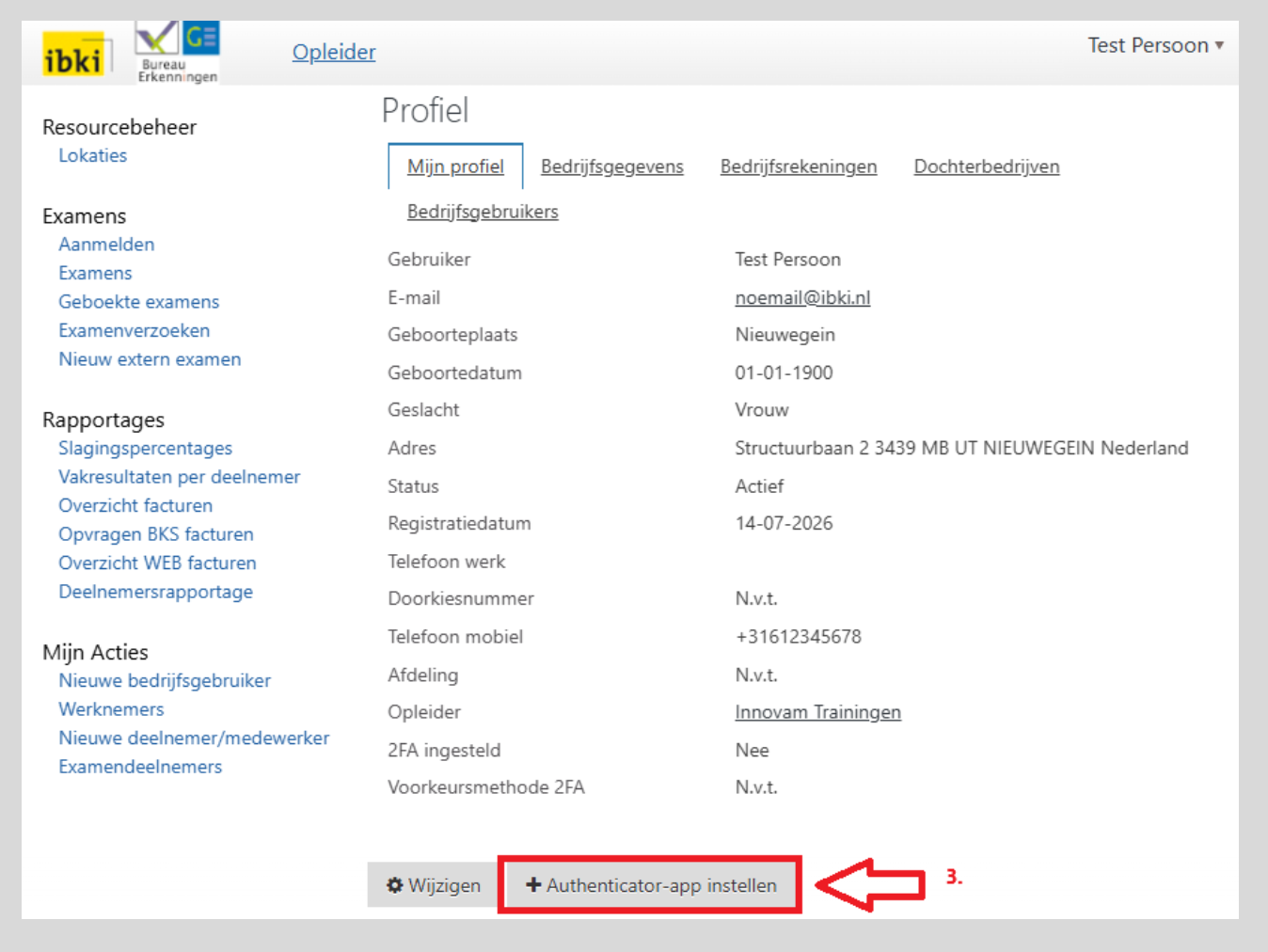The height and width of the screenshot is (952, 1268).
Task: Open Opvragen BKS facturen
Action: (156, 534)
